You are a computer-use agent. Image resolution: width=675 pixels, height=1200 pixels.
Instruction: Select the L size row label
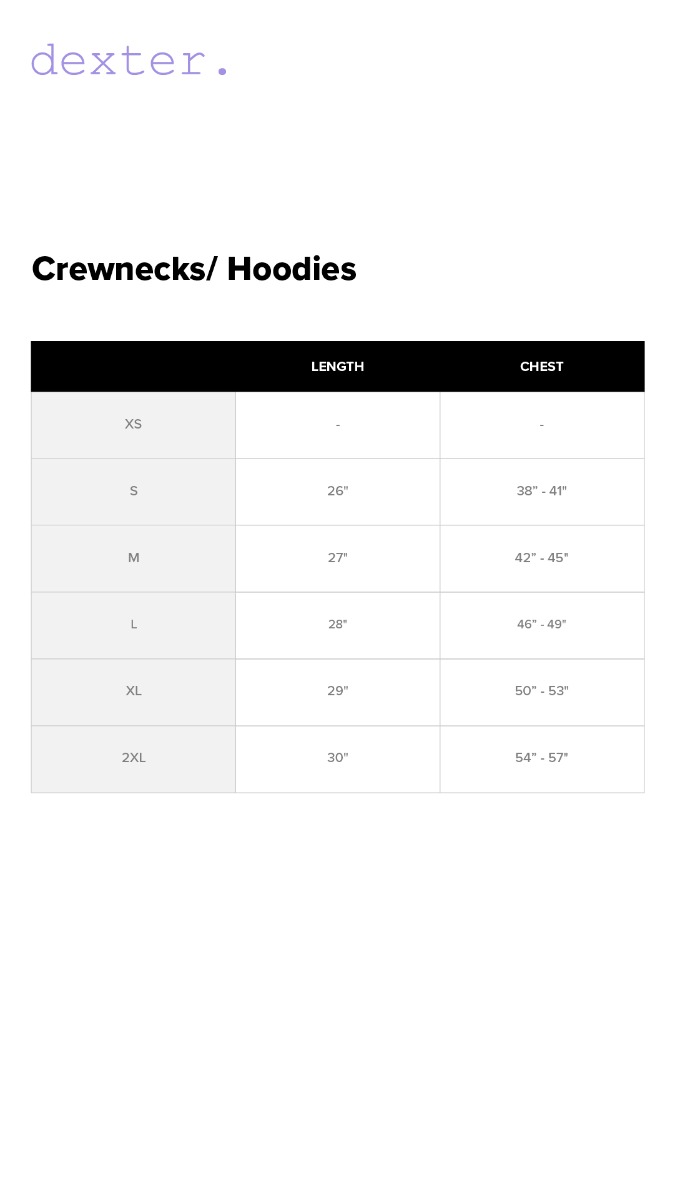click(133, 624)
